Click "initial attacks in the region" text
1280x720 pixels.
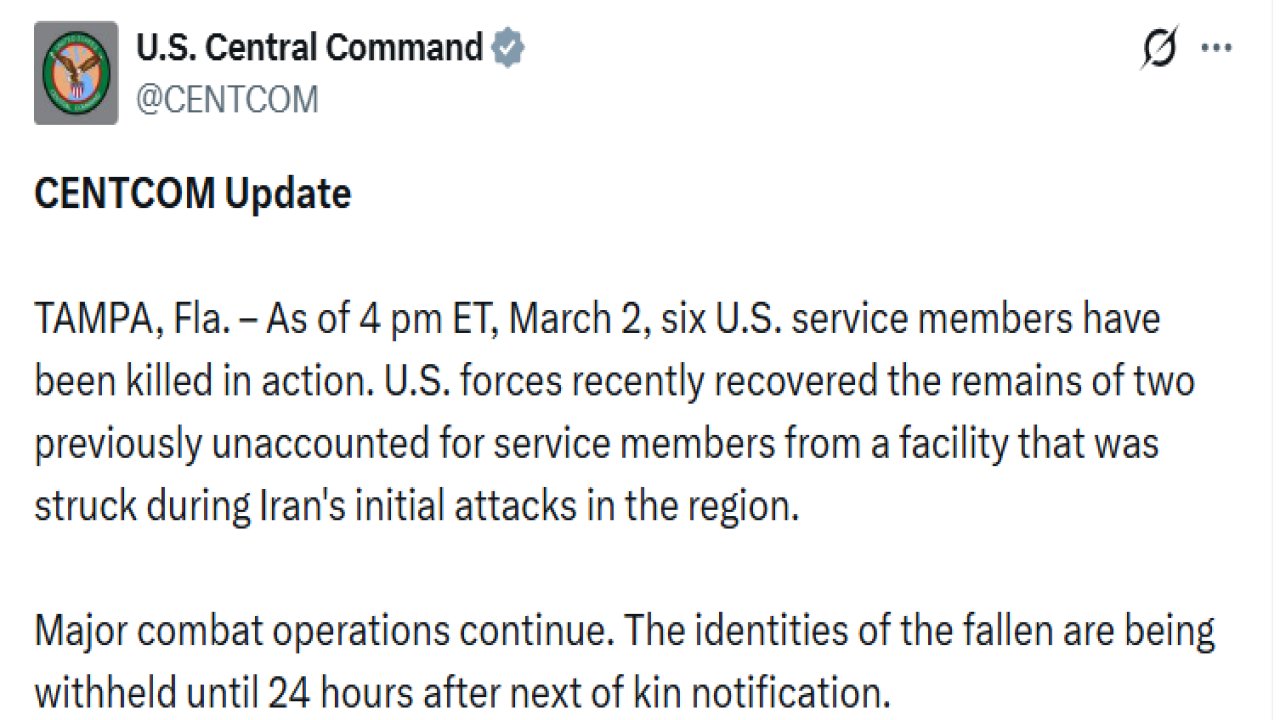coord(626,506)
